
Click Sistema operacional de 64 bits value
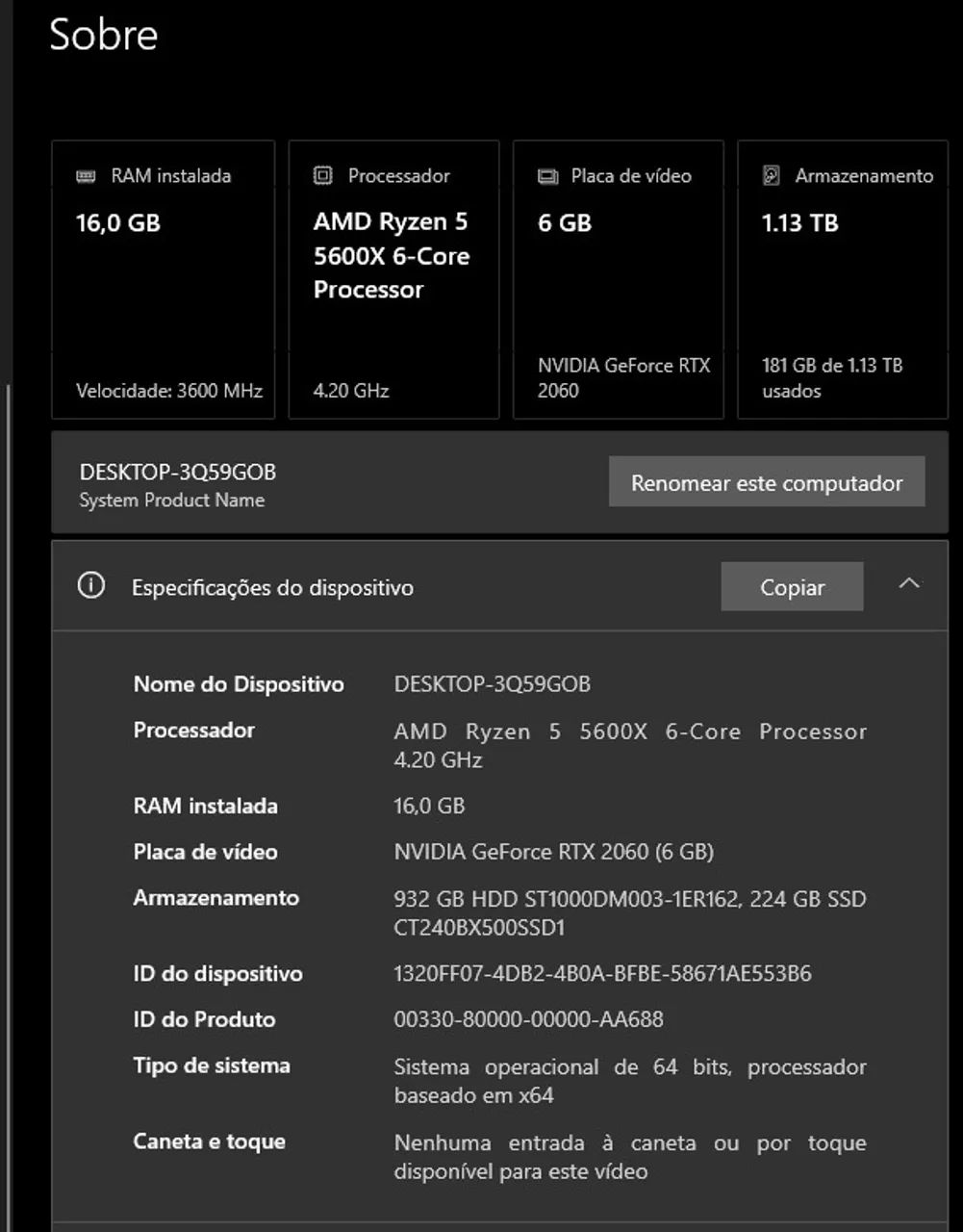pos(630,1081)
